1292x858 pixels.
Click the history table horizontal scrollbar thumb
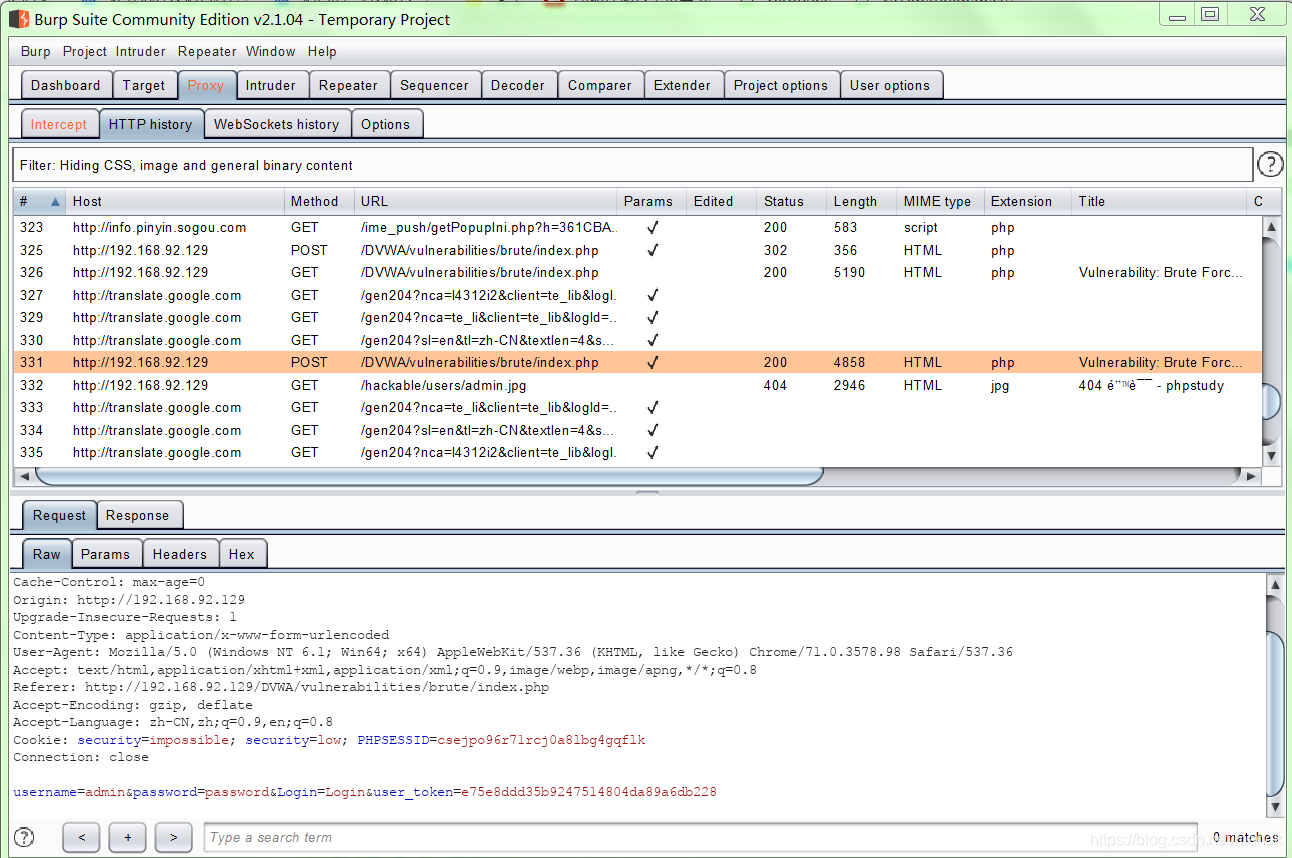point(430,477)
